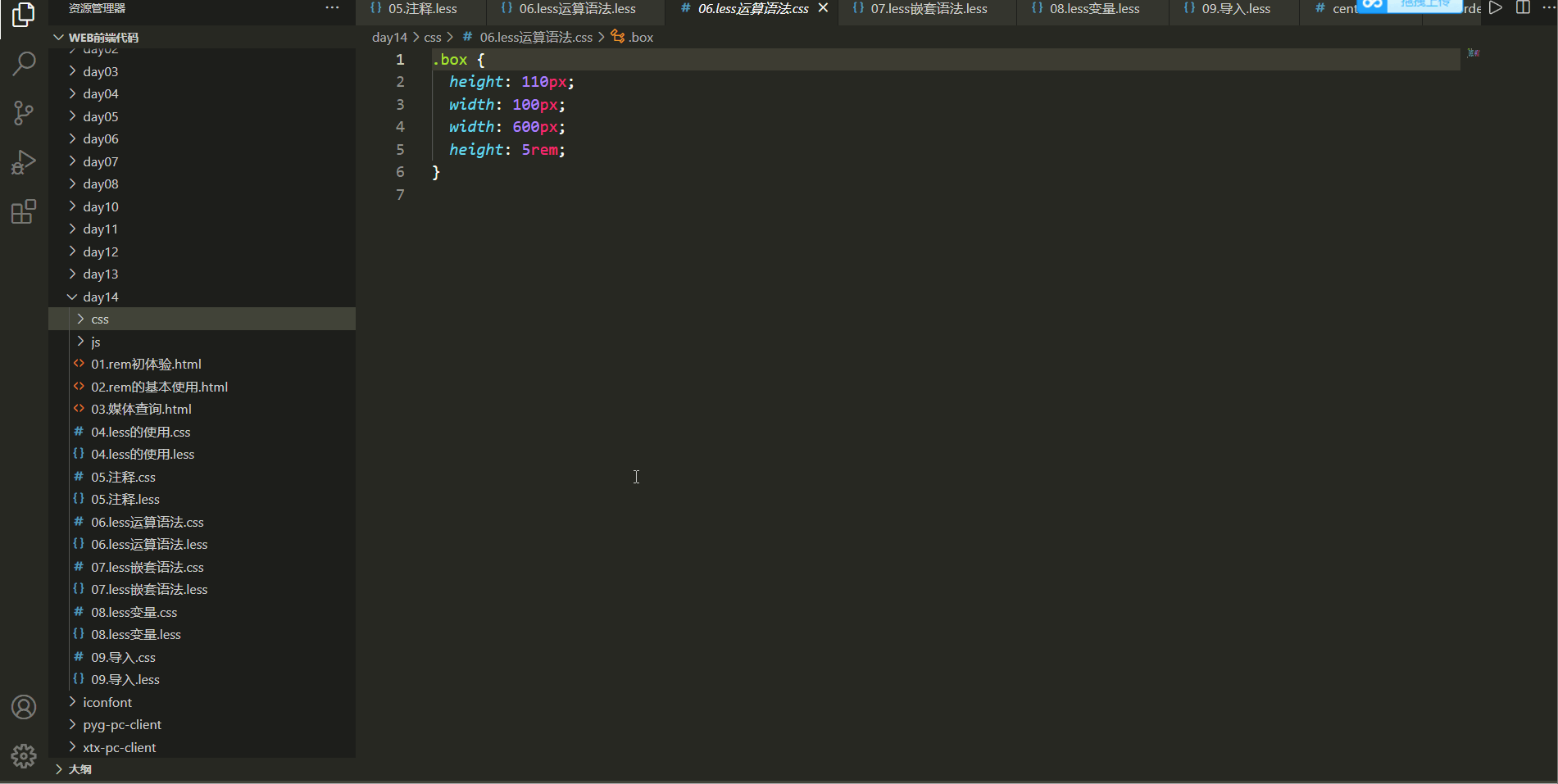Click .box symbol in breadcrumb
Image resolution: width=1558 pixels, height=784 pixels.
(632, 37)
